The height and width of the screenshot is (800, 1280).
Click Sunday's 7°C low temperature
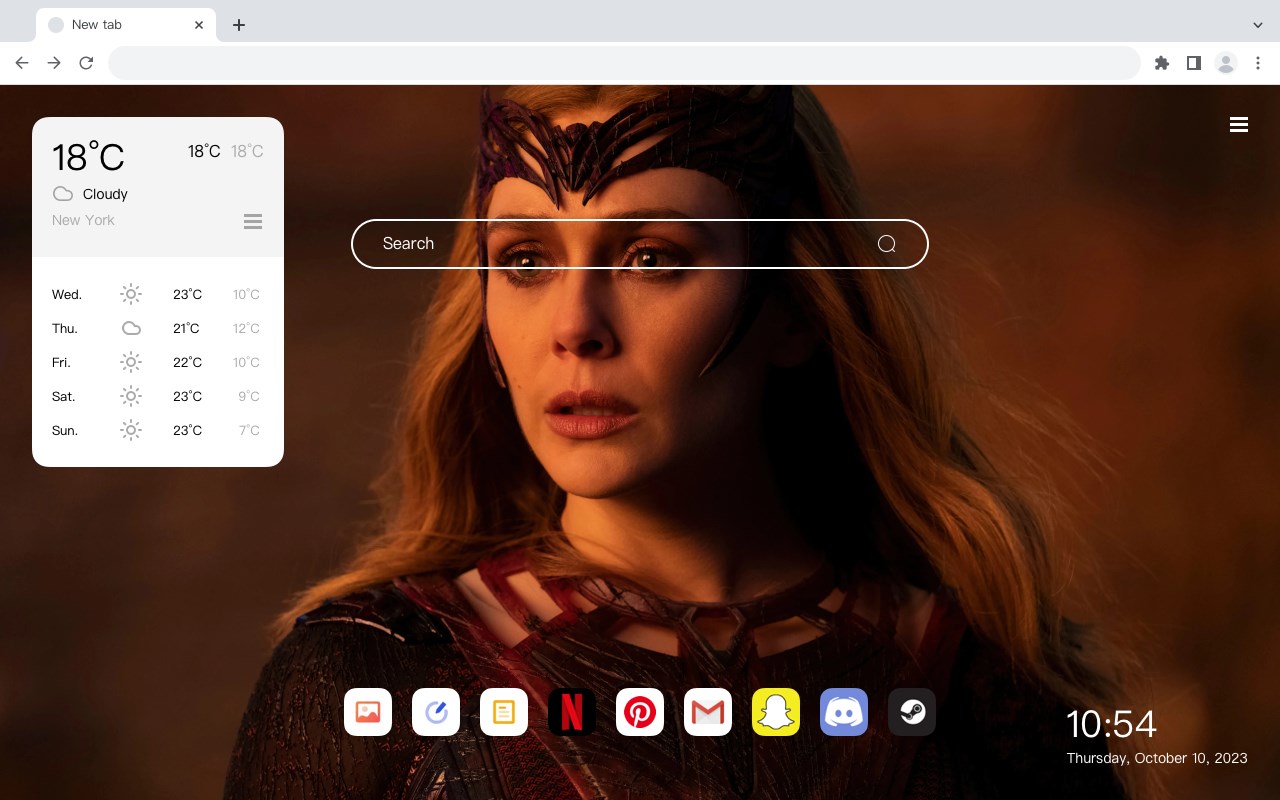click(x=249, y=430)
